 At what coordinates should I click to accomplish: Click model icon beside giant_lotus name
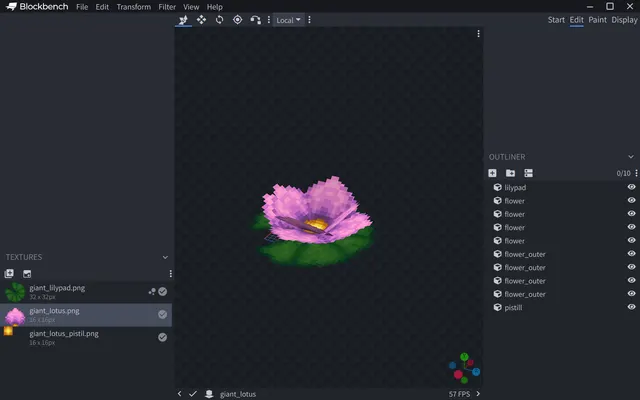coord(209,394)
